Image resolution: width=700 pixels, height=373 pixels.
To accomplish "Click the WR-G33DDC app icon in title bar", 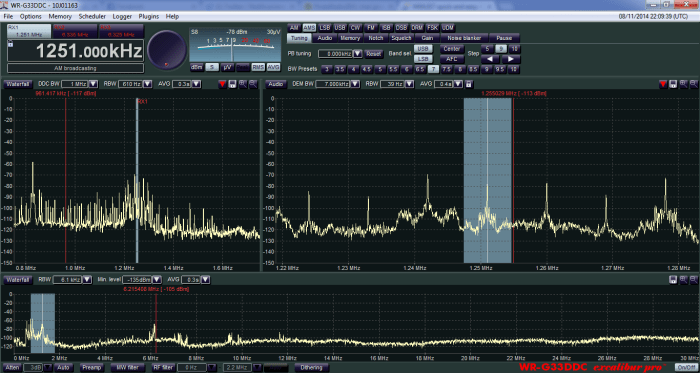I will pos(5,5).
